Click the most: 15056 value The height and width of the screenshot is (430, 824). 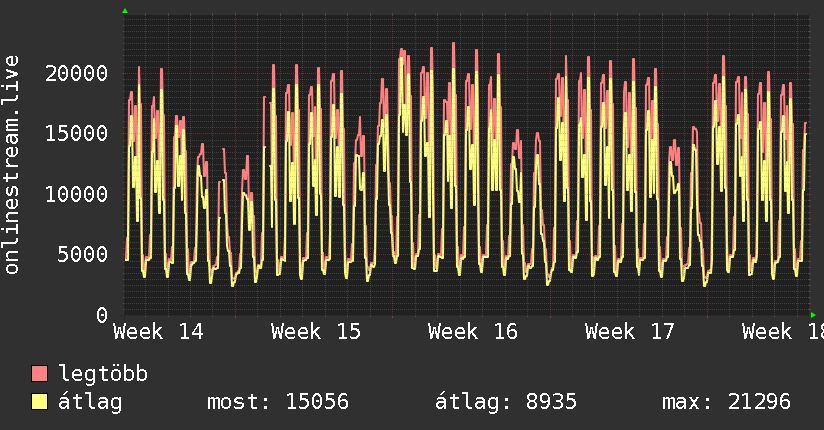[x=278, y=402]
